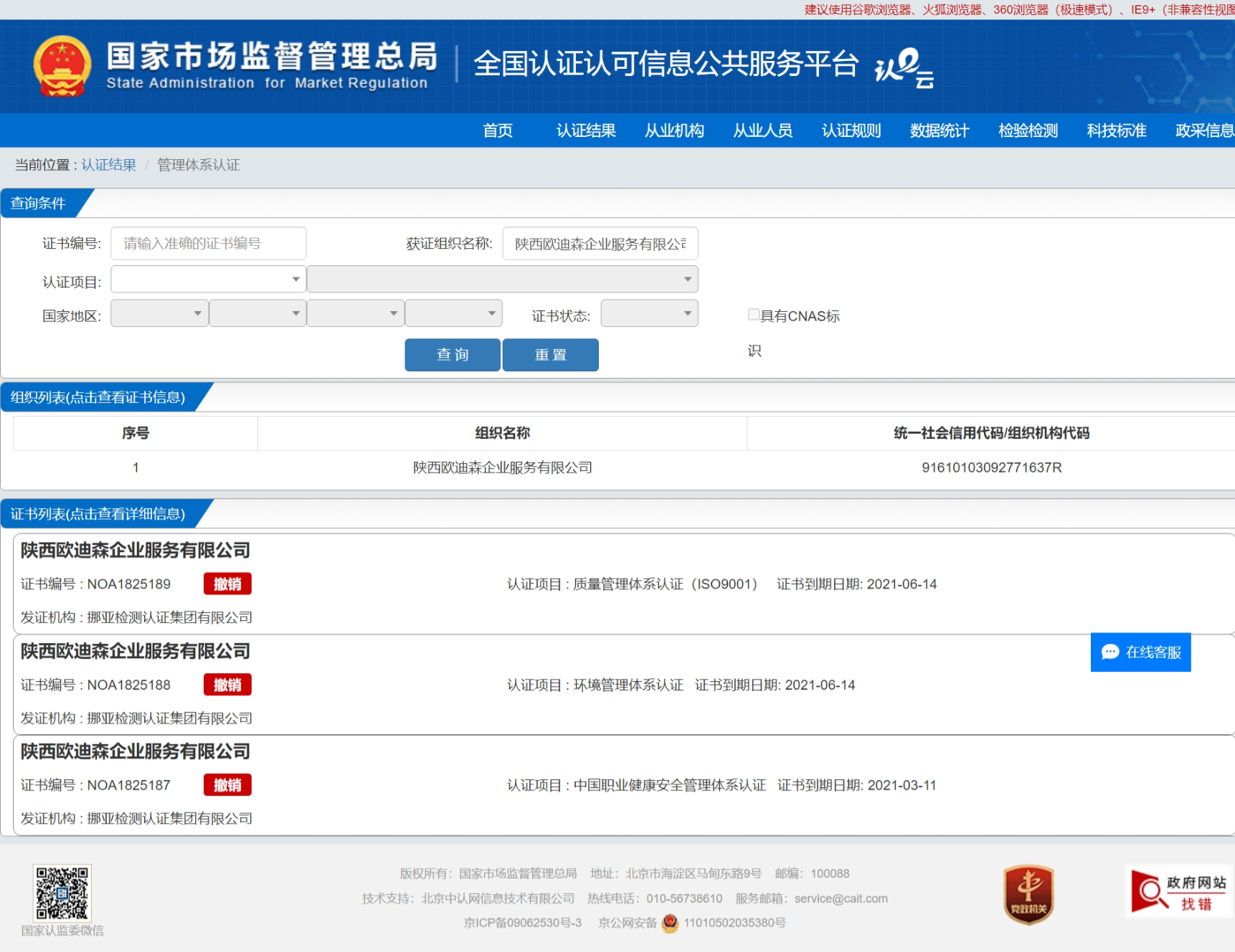Open the 政采信息 menu item
The width and height of the screenshot is (1235, 952).
(1205, 130)
